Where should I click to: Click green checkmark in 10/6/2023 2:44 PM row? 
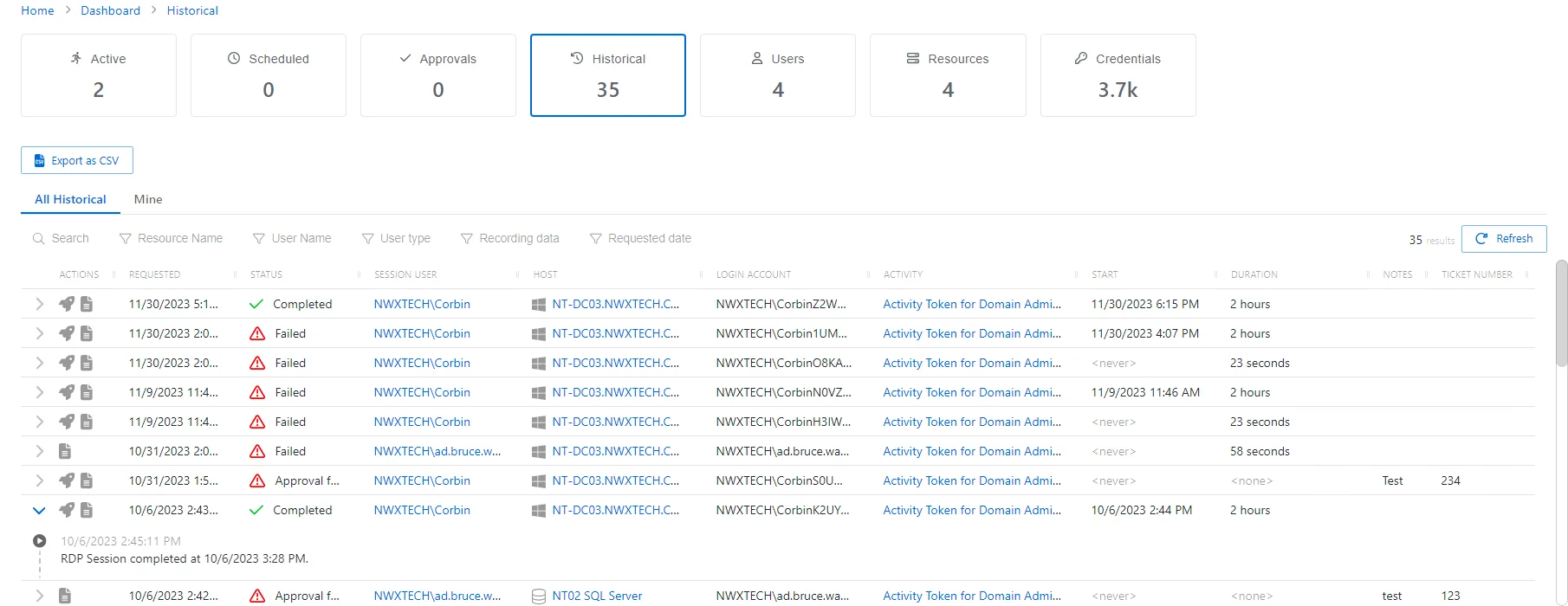pyautogui.click(x=256, y=510)
